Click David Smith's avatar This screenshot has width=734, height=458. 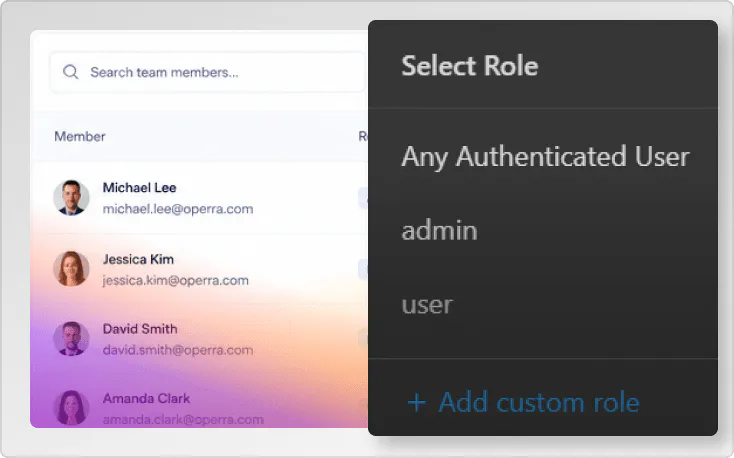(71, 339)
